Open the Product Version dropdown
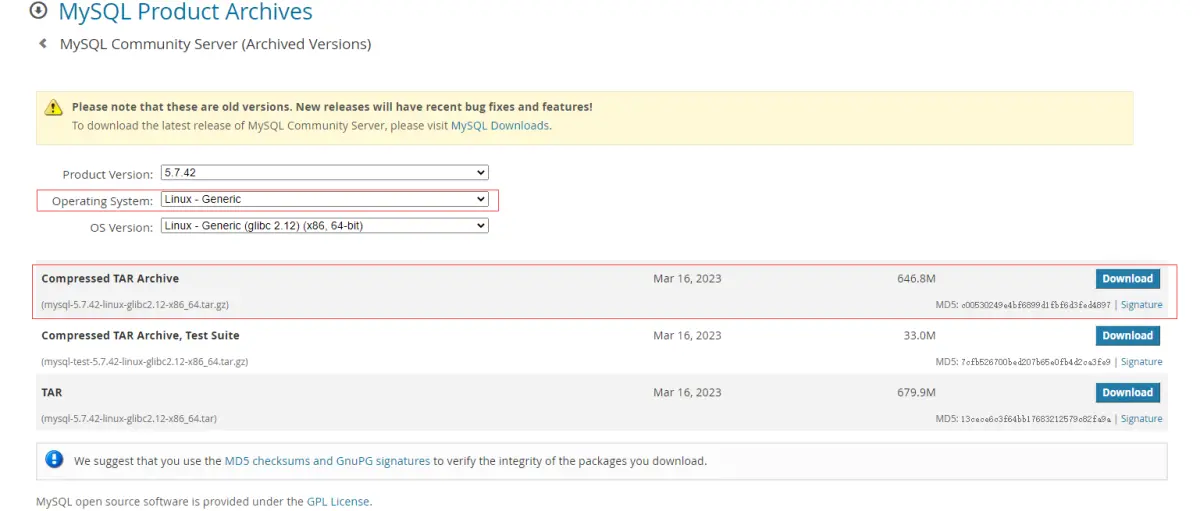1200x511 pixels. [325, 173]
